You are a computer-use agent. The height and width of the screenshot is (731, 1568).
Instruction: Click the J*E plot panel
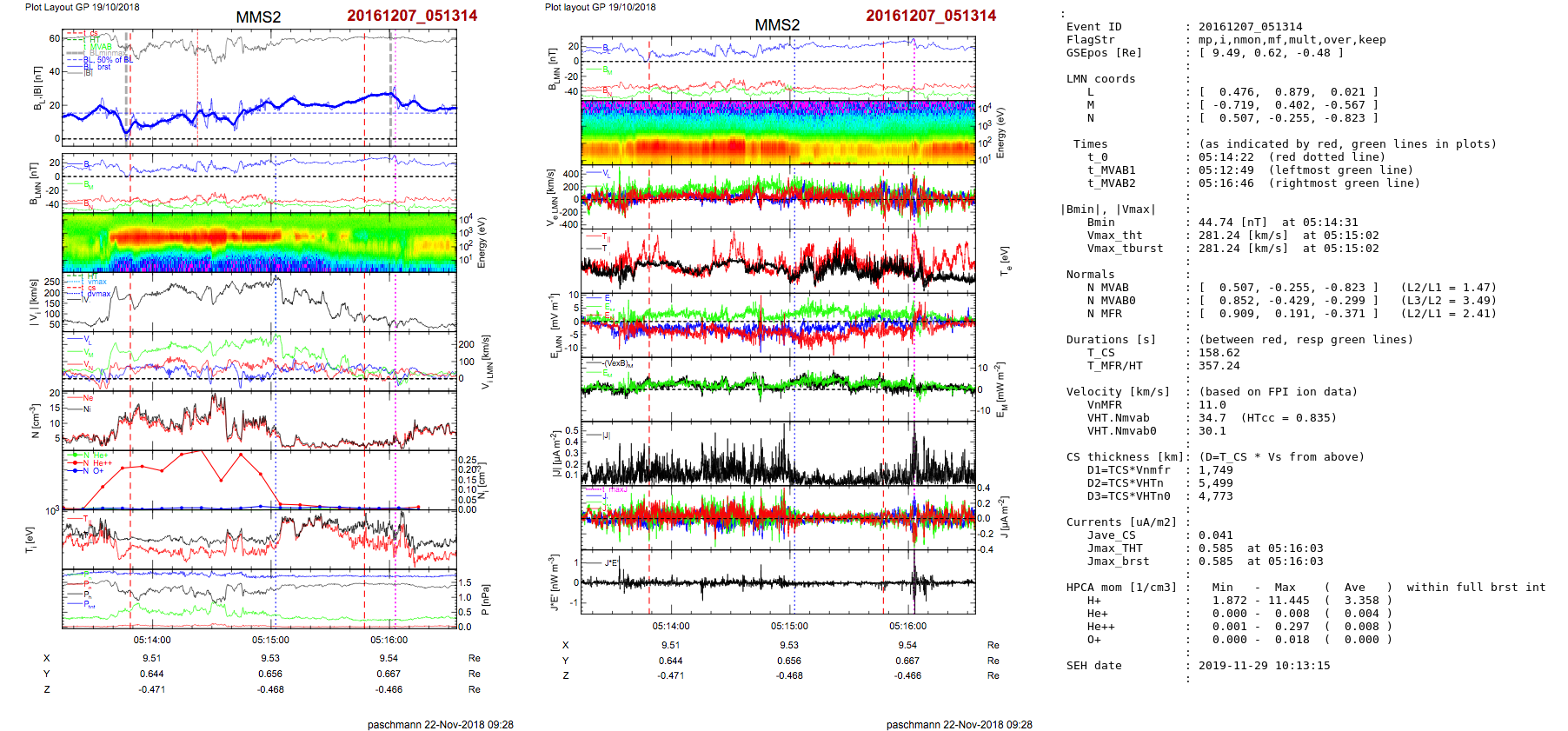778,581
